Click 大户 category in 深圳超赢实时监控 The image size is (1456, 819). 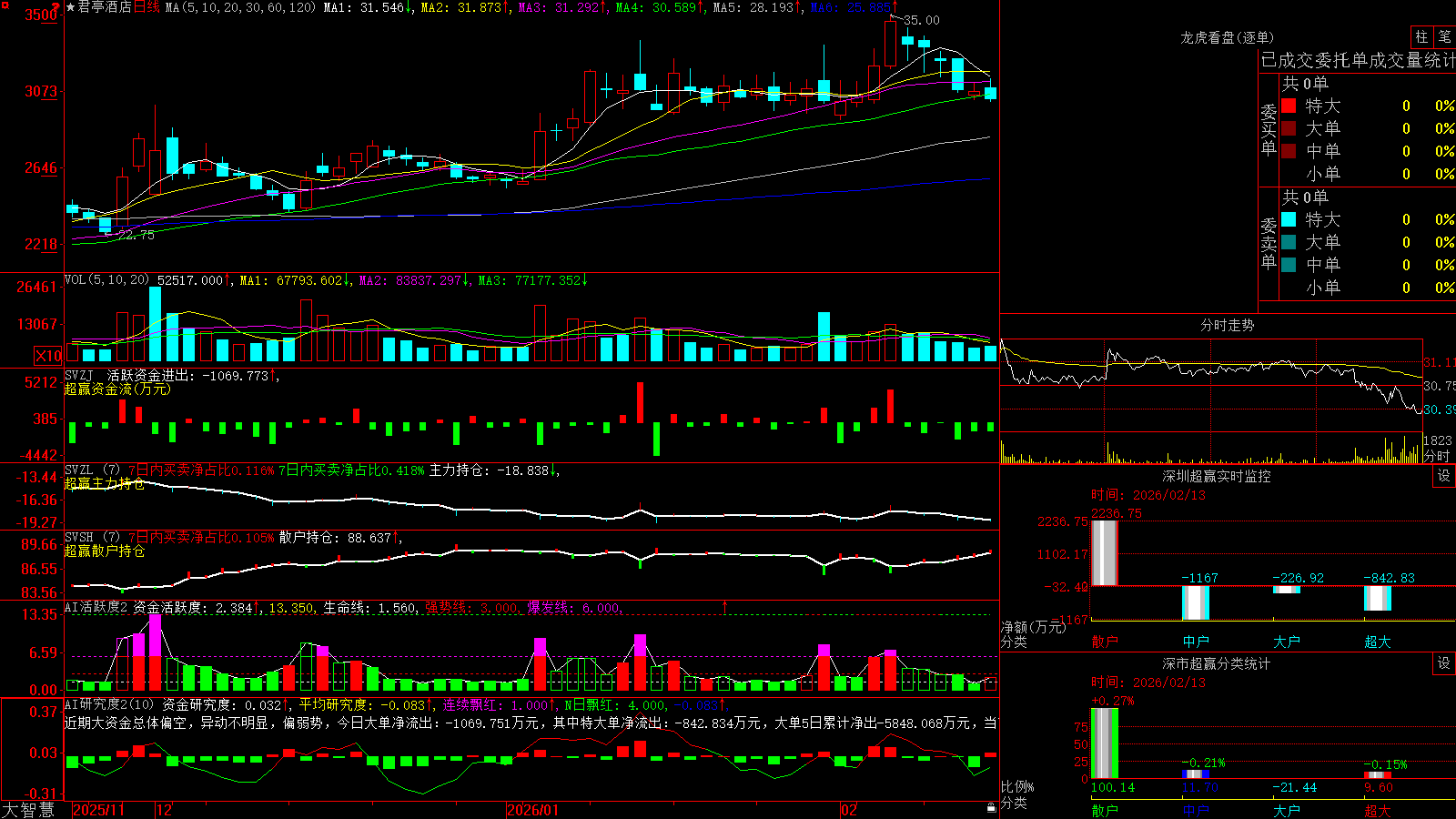(1287, 642)
